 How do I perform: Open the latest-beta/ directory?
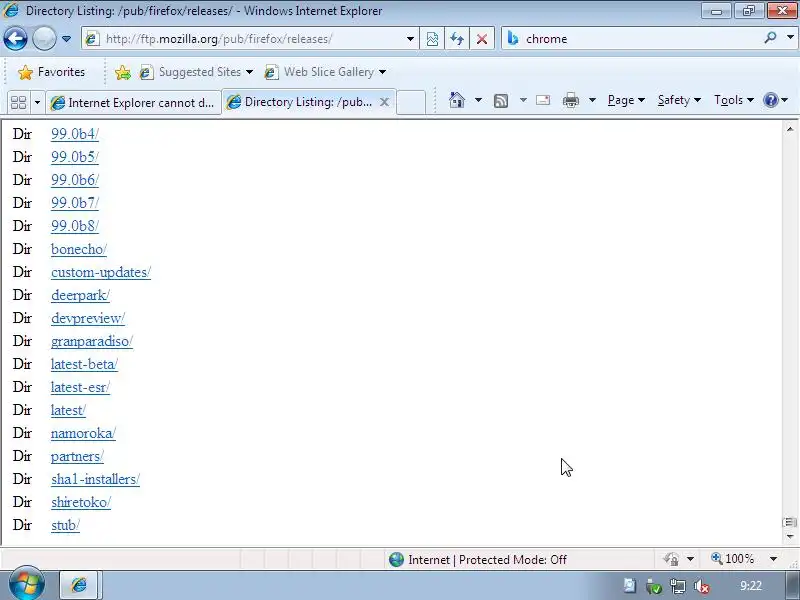(84, 364)
